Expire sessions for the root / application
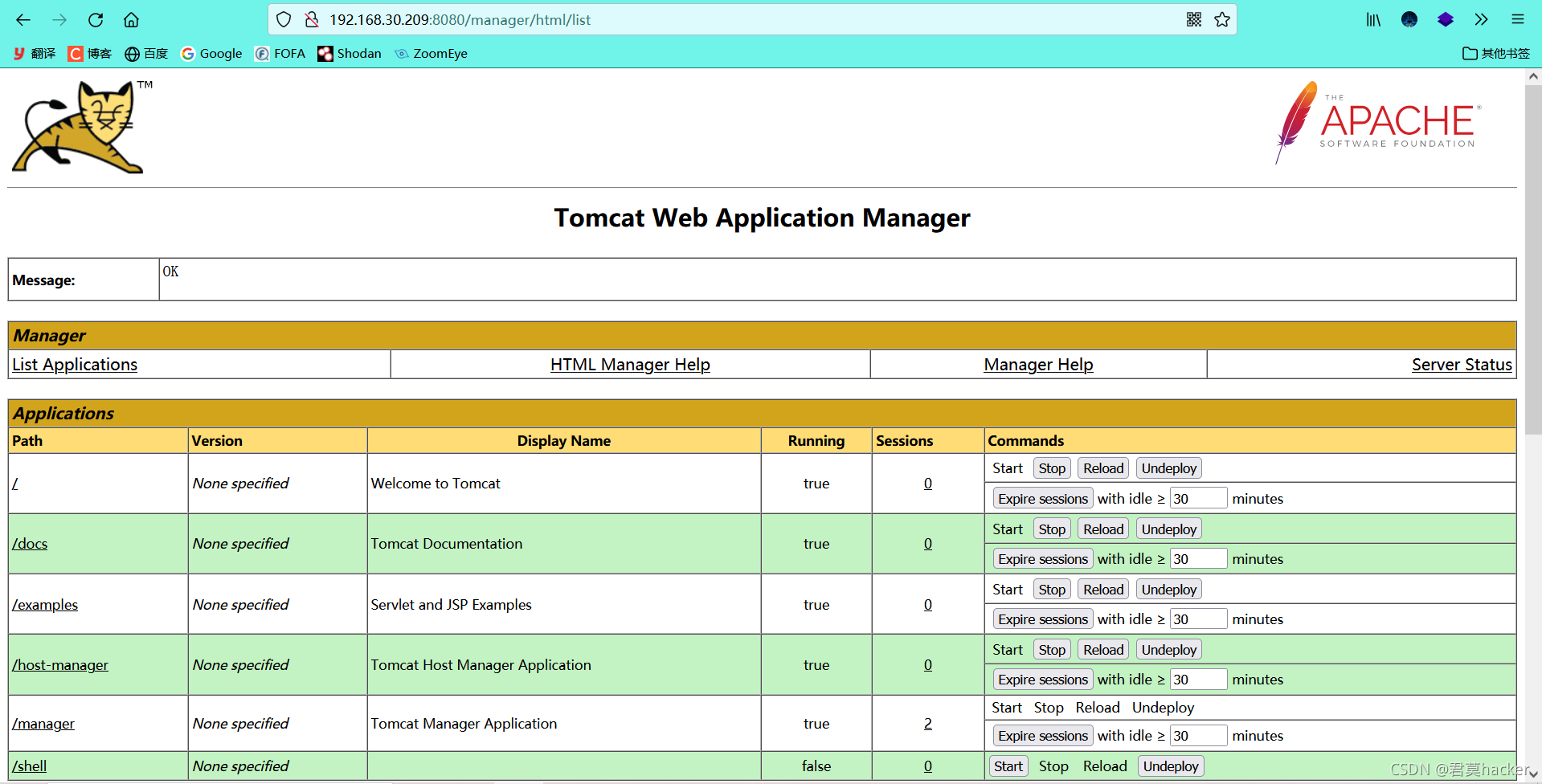Image resolution: width=1542 pixels, height=784 pixels. click(1043, 498)
